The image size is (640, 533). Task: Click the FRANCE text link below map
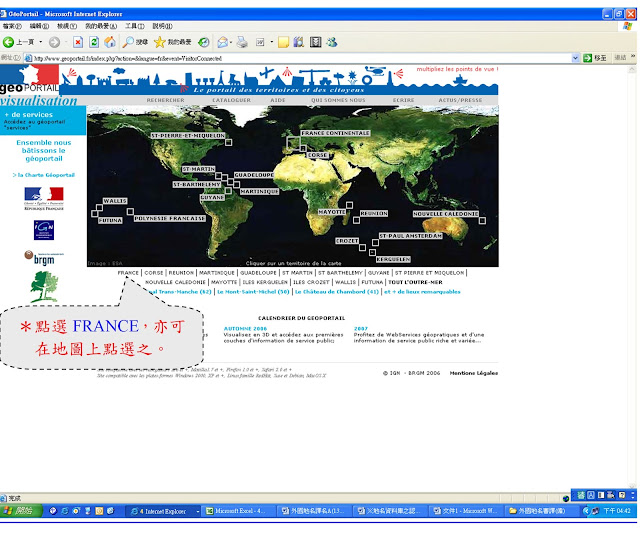tap(128, 273)
